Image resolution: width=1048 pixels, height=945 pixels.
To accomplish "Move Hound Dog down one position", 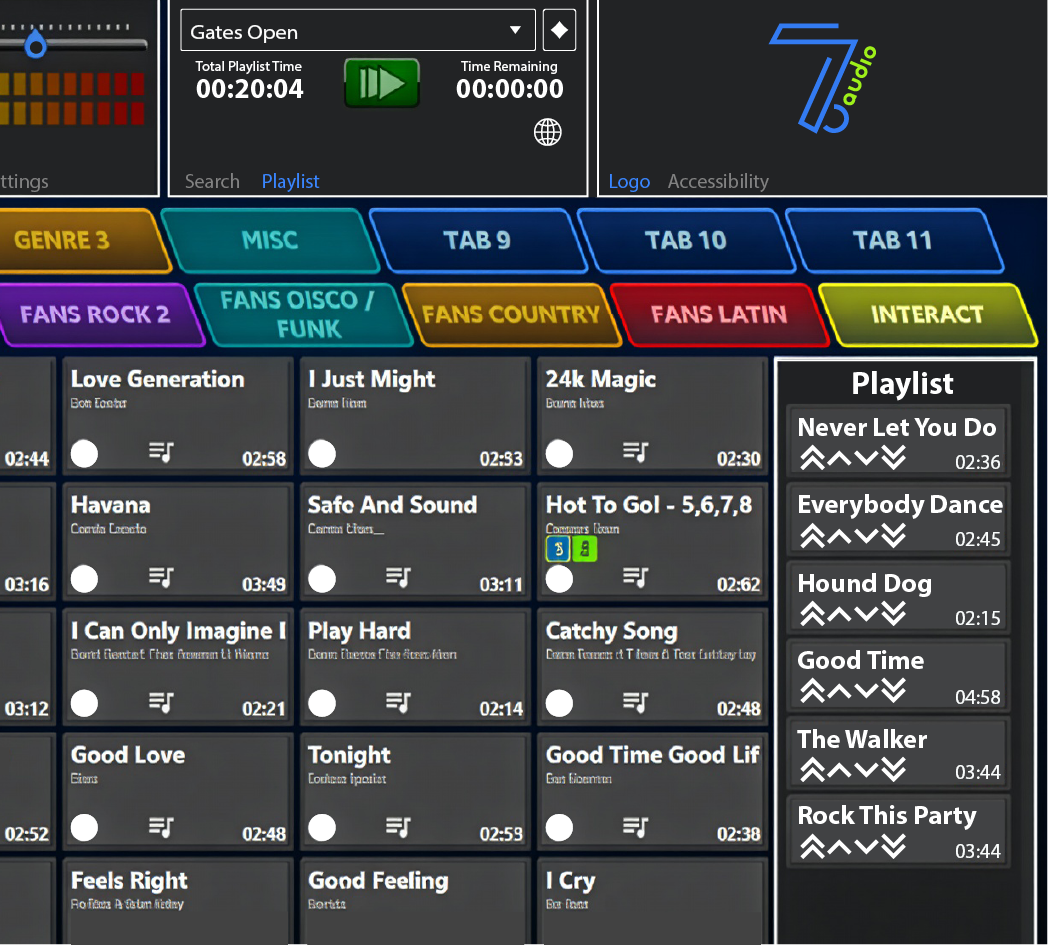I will pyautogui.click(x=866, y=614).
